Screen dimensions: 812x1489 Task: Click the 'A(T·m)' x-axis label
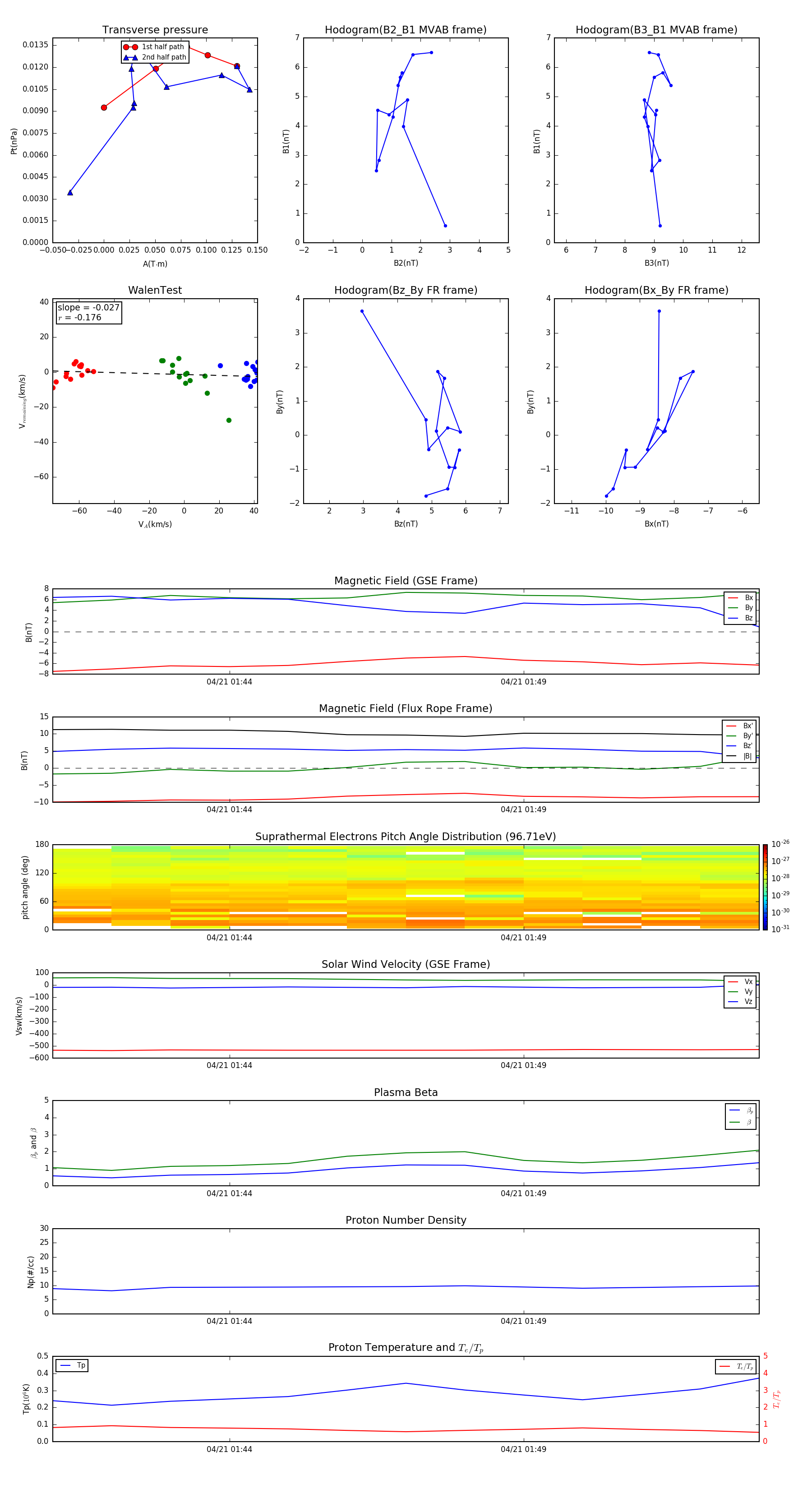[x=155, y=264]
